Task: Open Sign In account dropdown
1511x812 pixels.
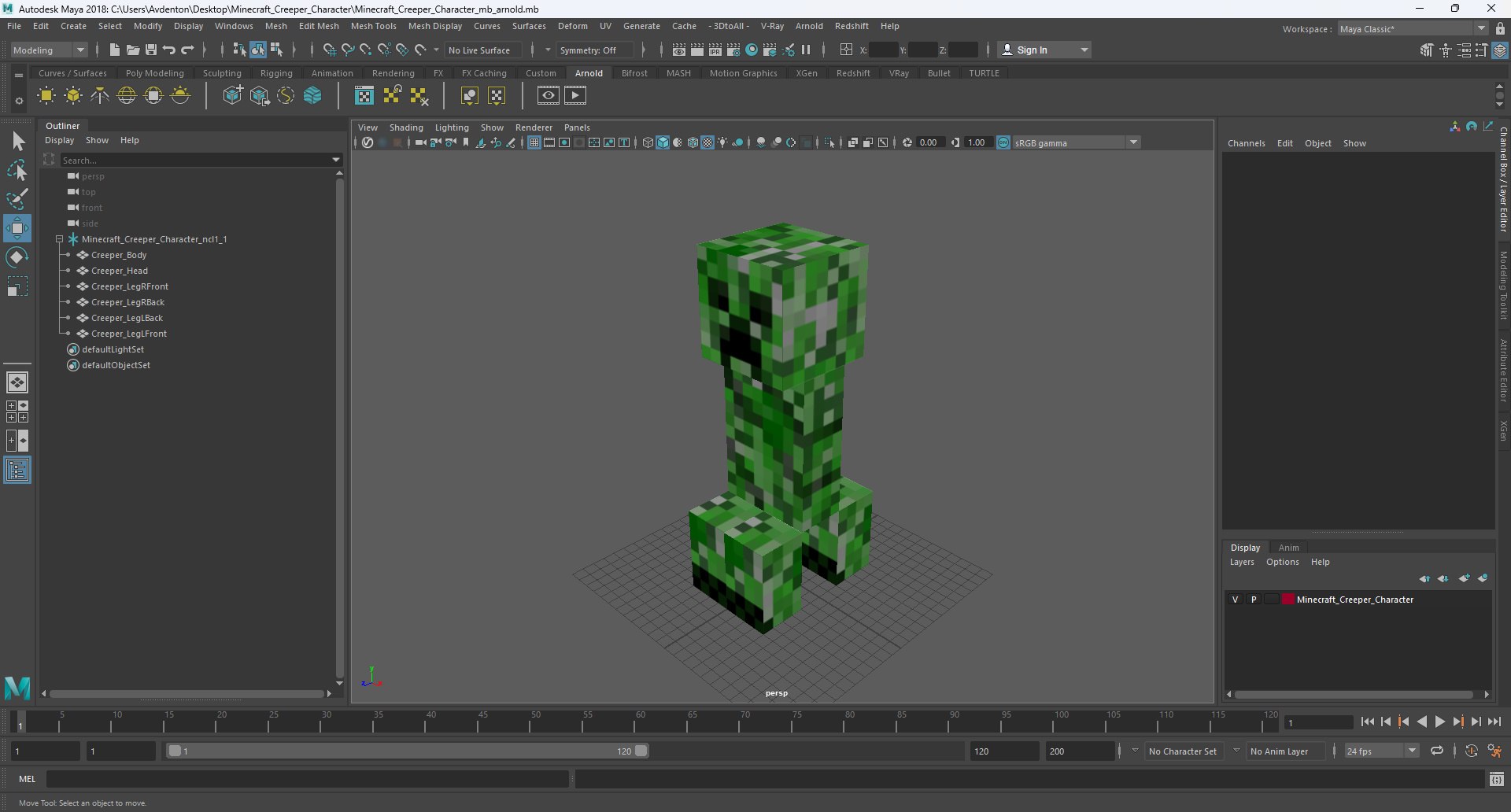Action: pos(1044,50)
